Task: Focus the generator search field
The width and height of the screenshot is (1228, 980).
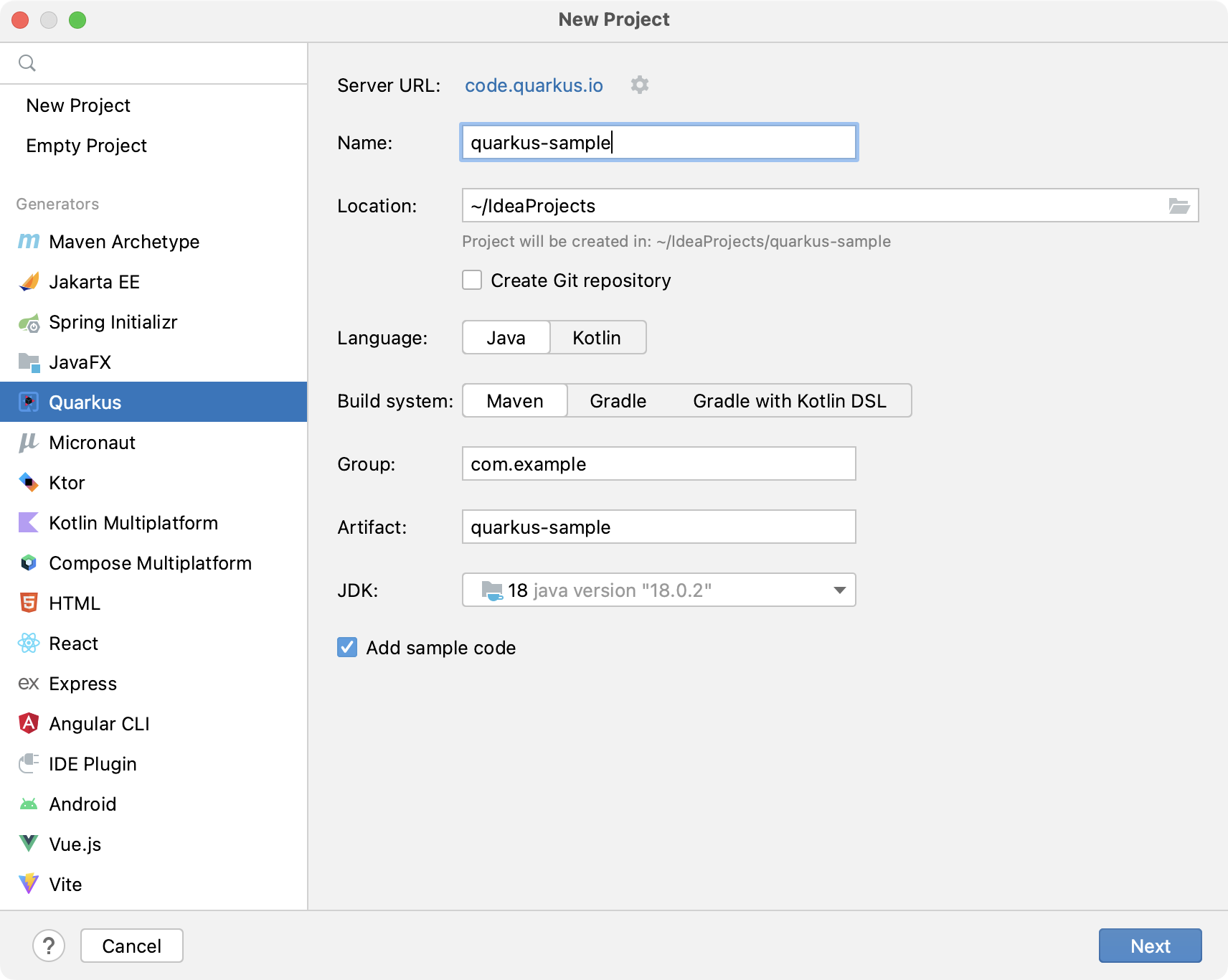Action: pos(153,63)
